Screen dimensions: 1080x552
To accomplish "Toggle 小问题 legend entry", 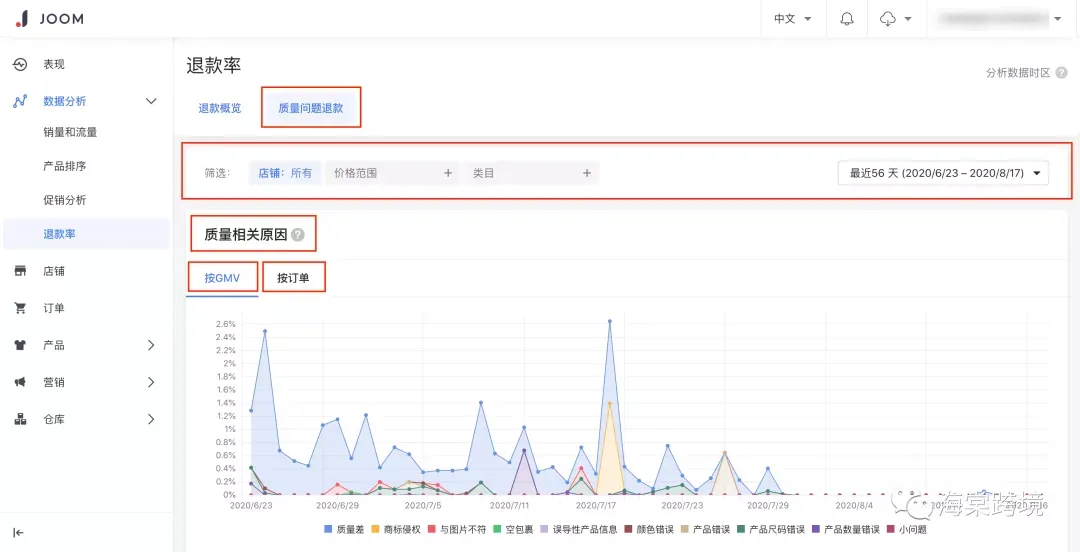I will pos(906,530).
